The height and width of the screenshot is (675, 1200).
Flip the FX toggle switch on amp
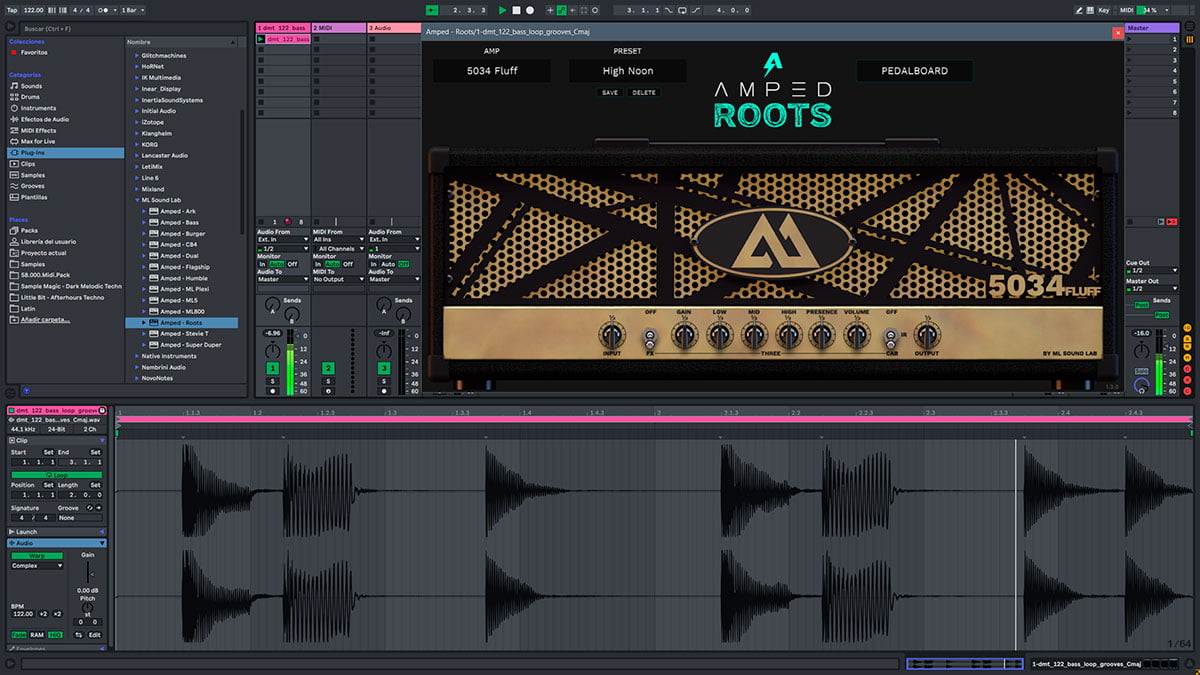point(650,337)
